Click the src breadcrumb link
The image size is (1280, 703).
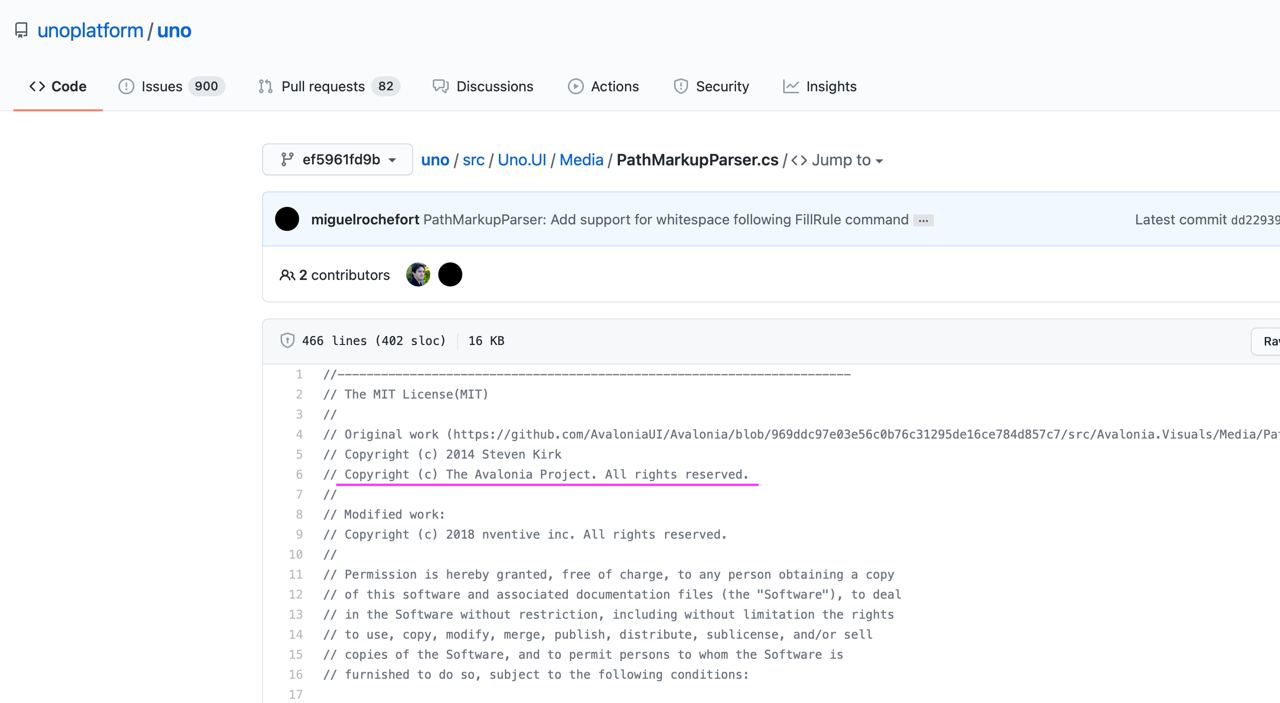[x=473, y=160]
